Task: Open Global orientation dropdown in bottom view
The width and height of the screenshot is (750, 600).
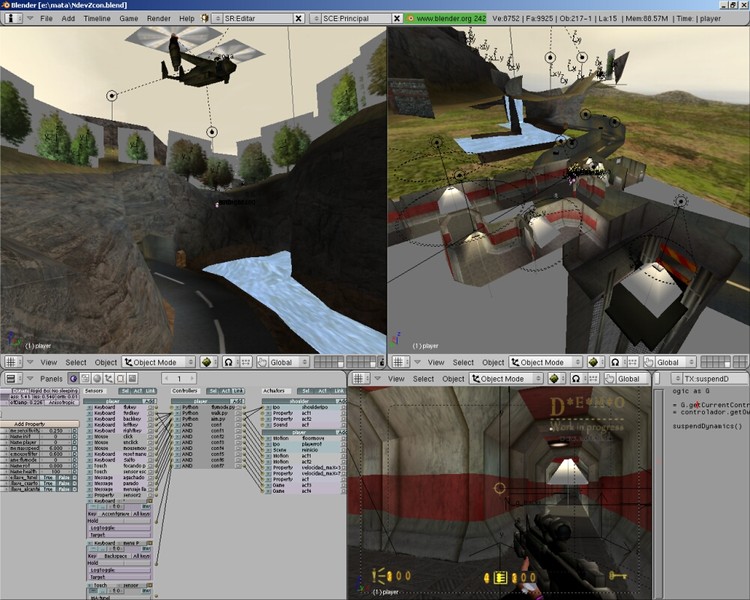Action: point(633,378)
